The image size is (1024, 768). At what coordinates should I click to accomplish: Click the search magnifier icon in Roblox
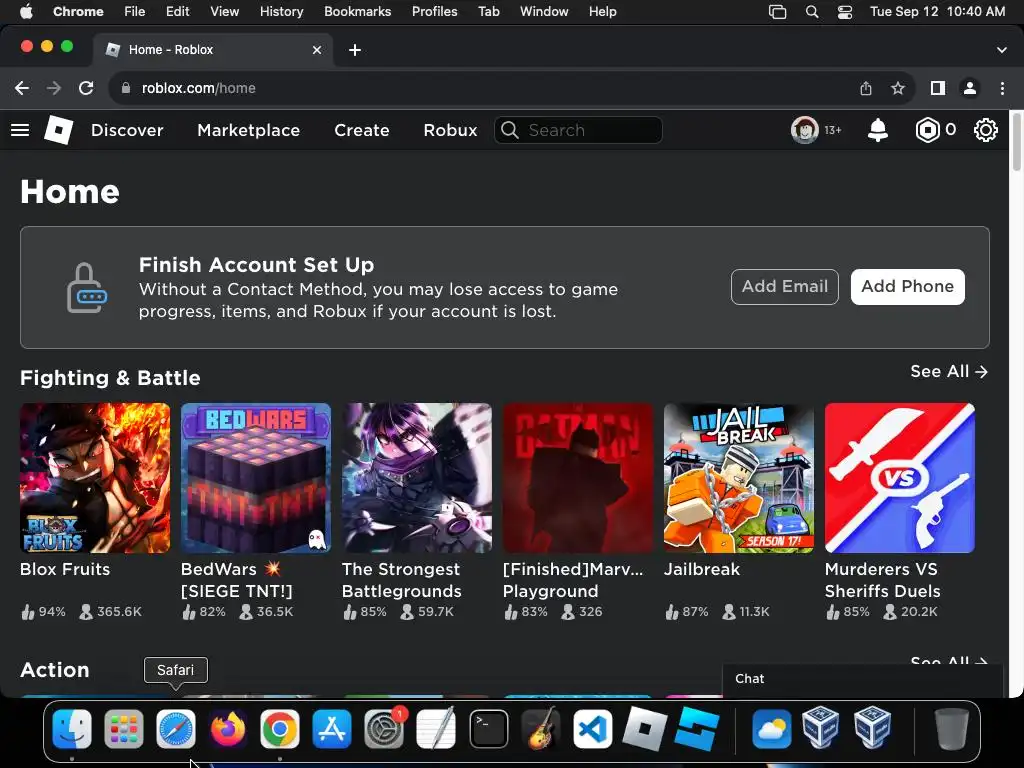509,130
